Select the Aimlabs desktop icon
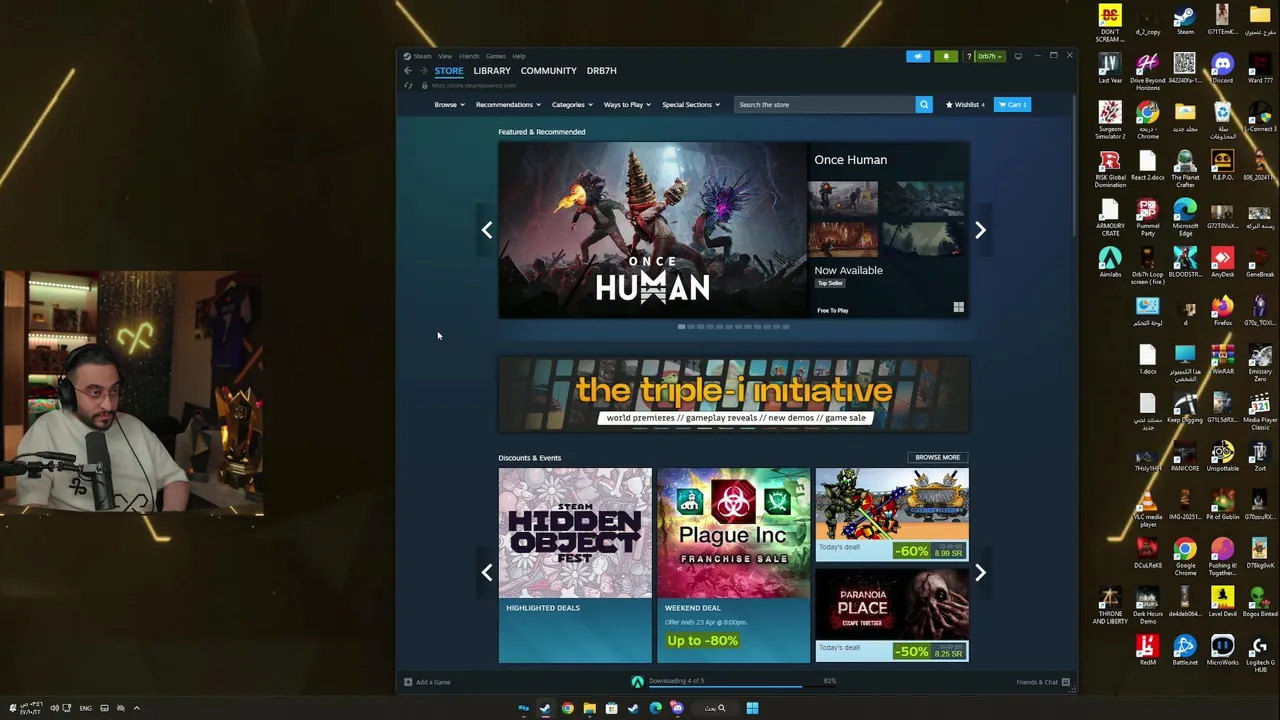 tap(1110, 262)
